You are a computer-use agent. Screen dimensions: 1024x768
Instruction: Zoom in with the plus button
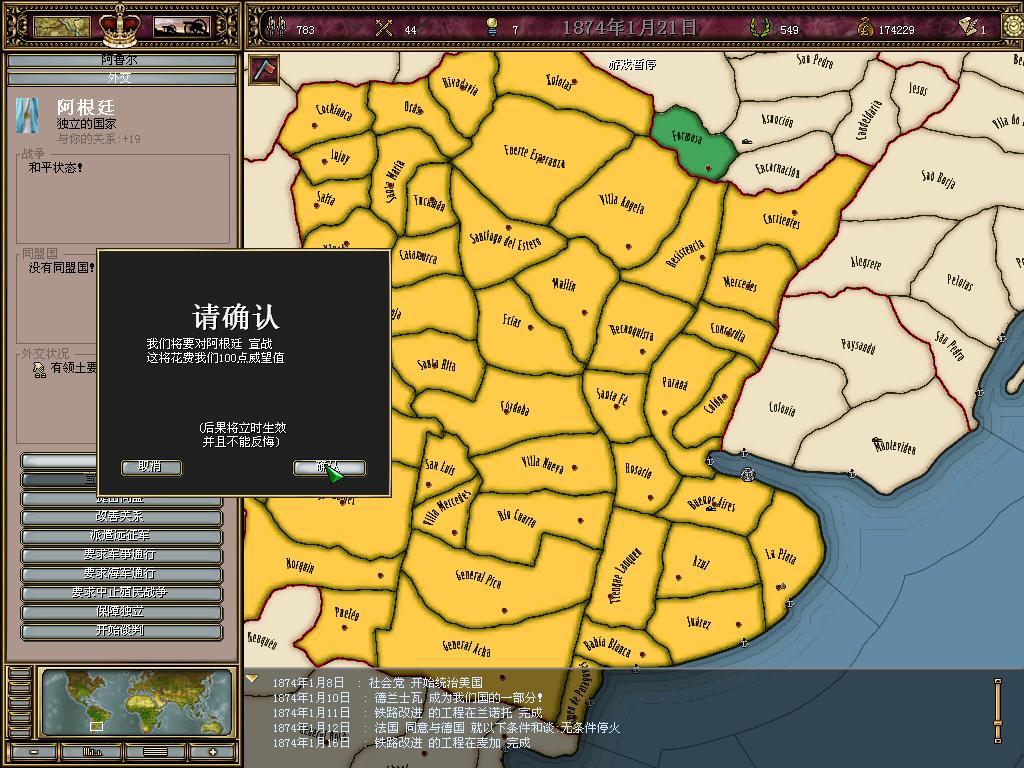pyautogui.click(x=212, y=752)
